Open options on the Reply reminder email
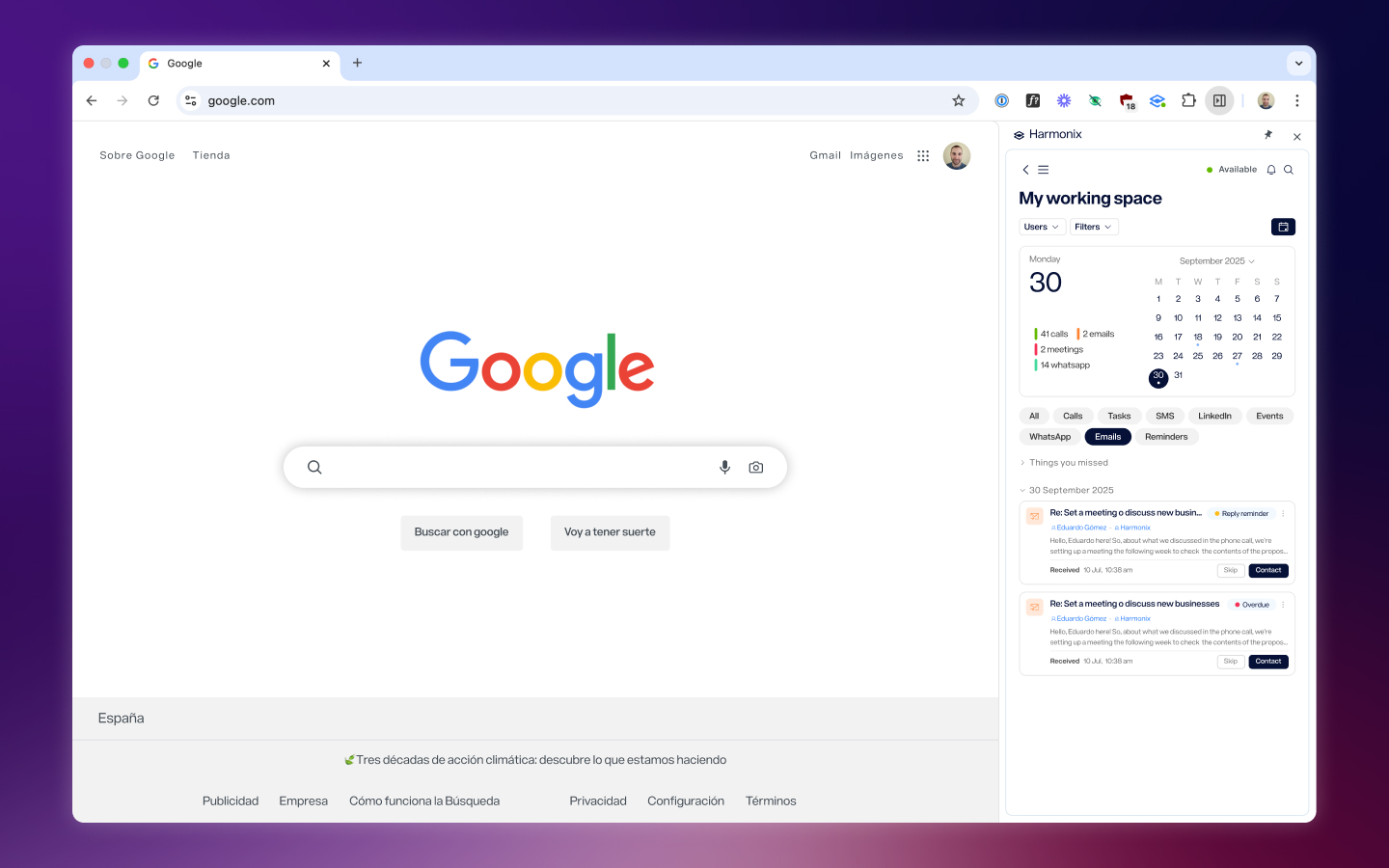1389x868 pixels. coord(1283,514)
